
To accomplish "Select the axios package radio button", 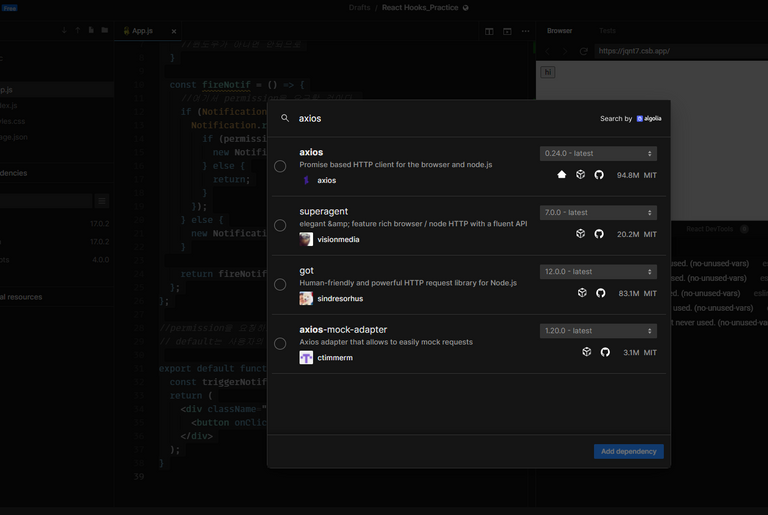I will click(280, 166).
